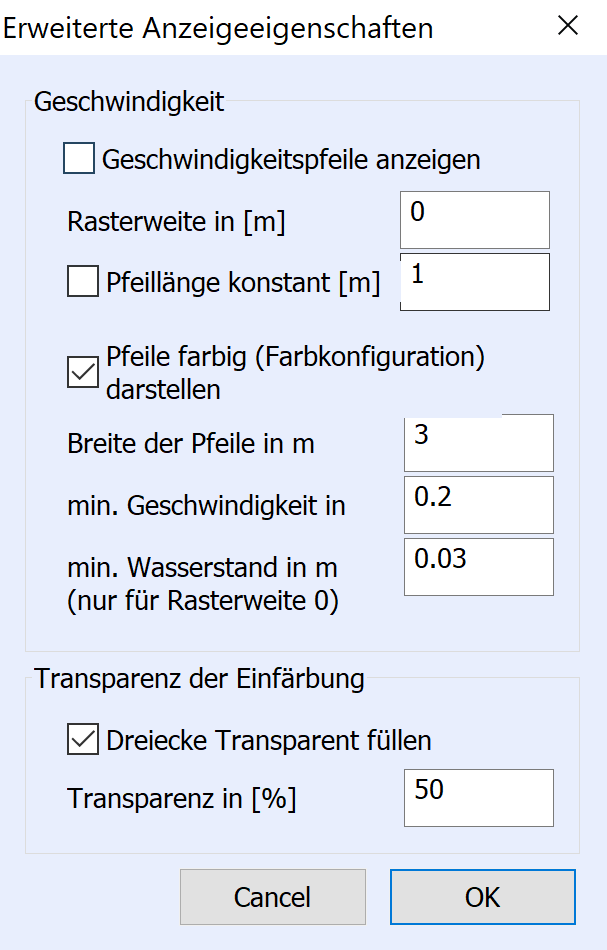Viewport: 607px width, 950px height.
Task: Click the Breite der Pfeile in m label
Action: coord(191,444)
